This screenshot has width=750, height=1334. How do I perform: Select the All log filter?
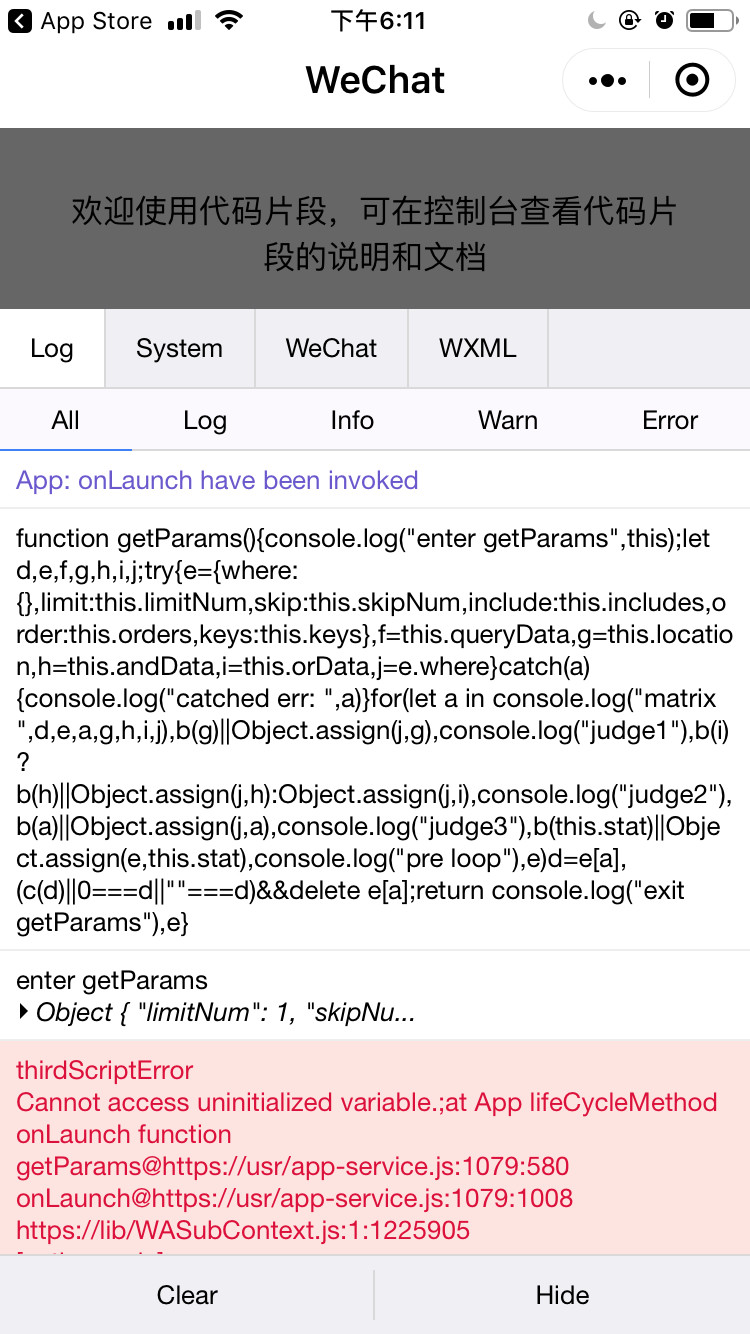[x=66, y=420]
